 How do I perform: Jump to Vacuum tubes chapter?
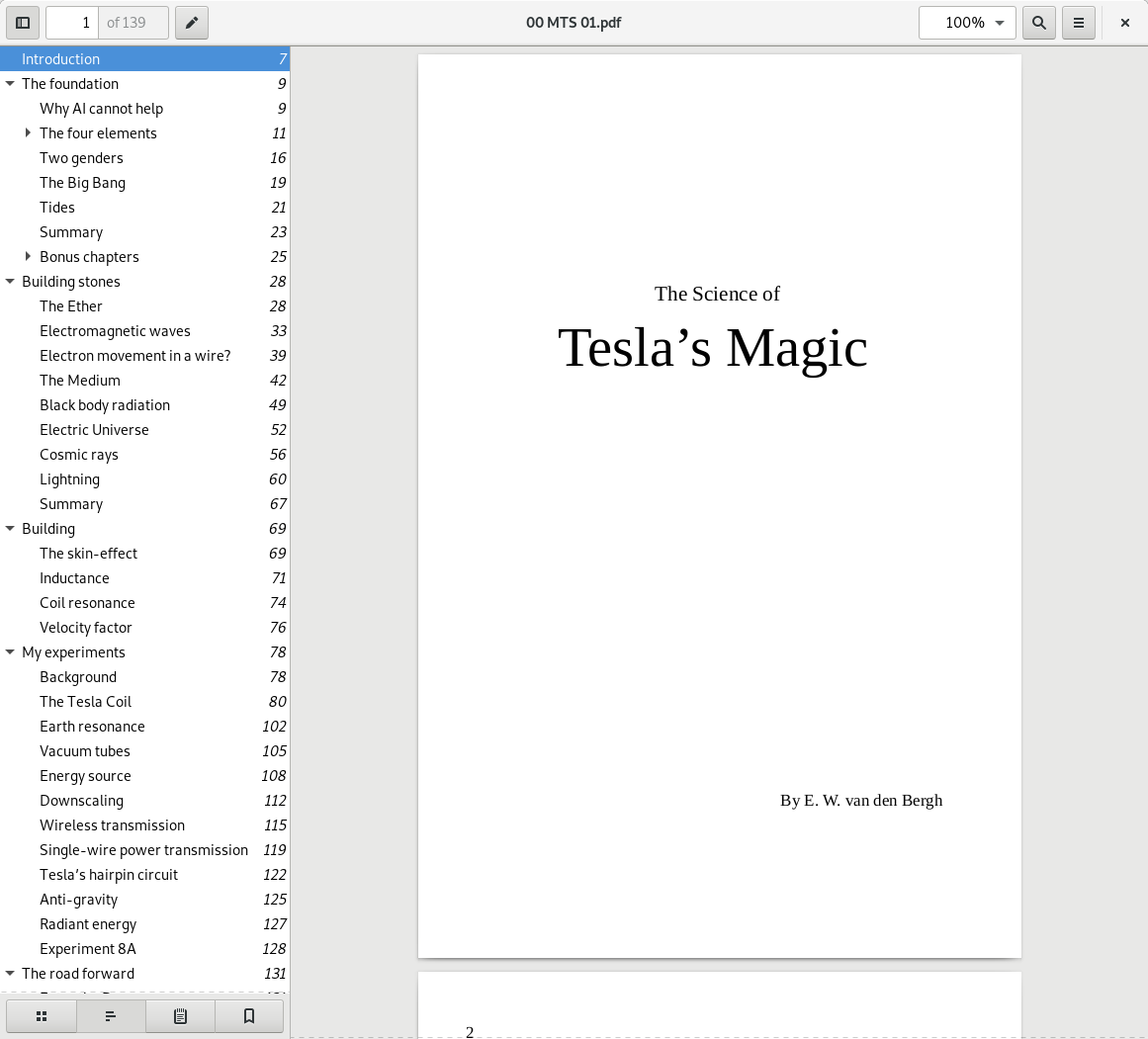point(145,750)
